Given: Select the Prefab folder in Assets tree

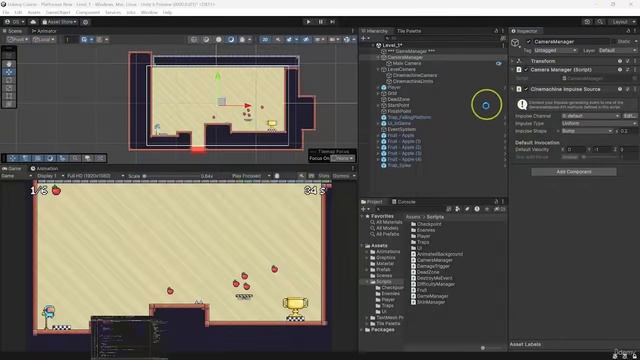Looking at the screenshot, I should (x=380, y=270).
